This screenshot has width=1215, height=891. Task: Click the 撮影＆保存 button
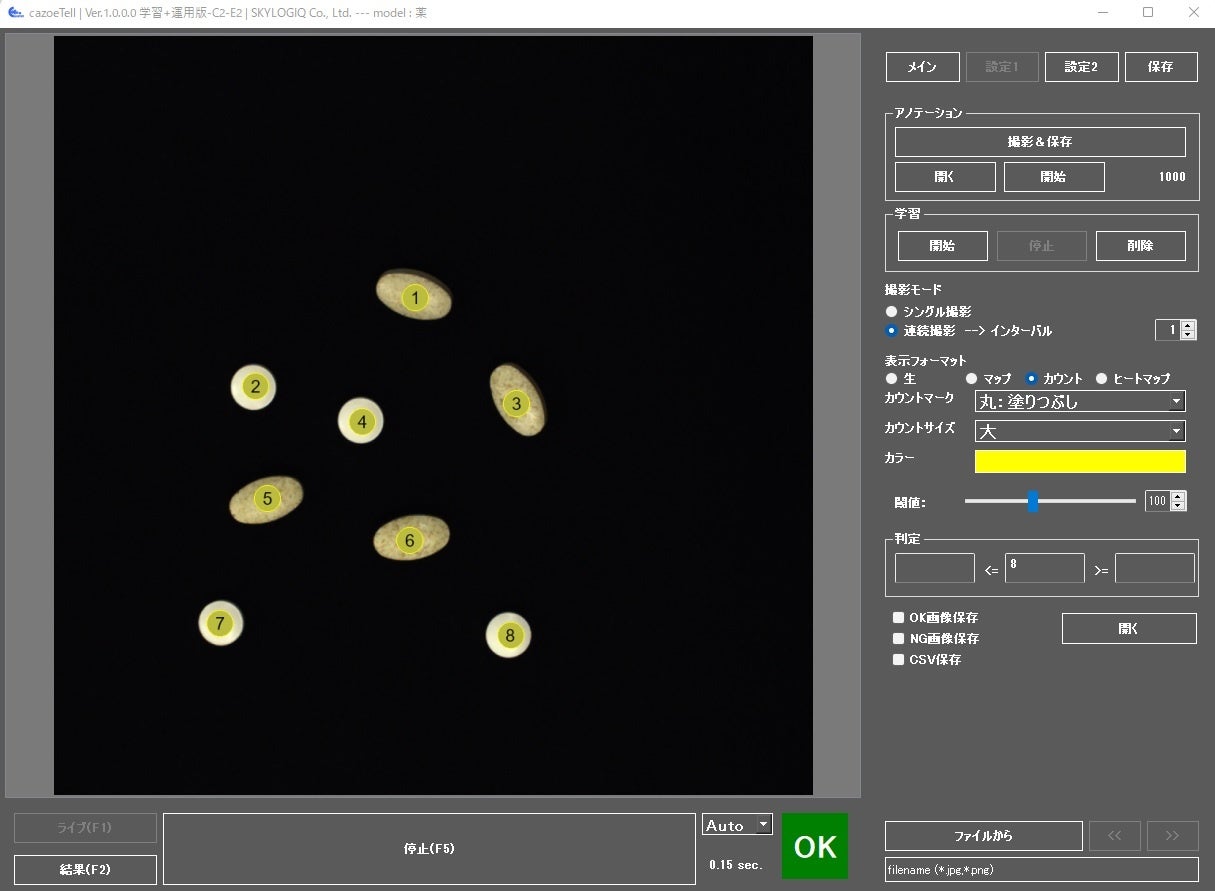[1040, 142]
